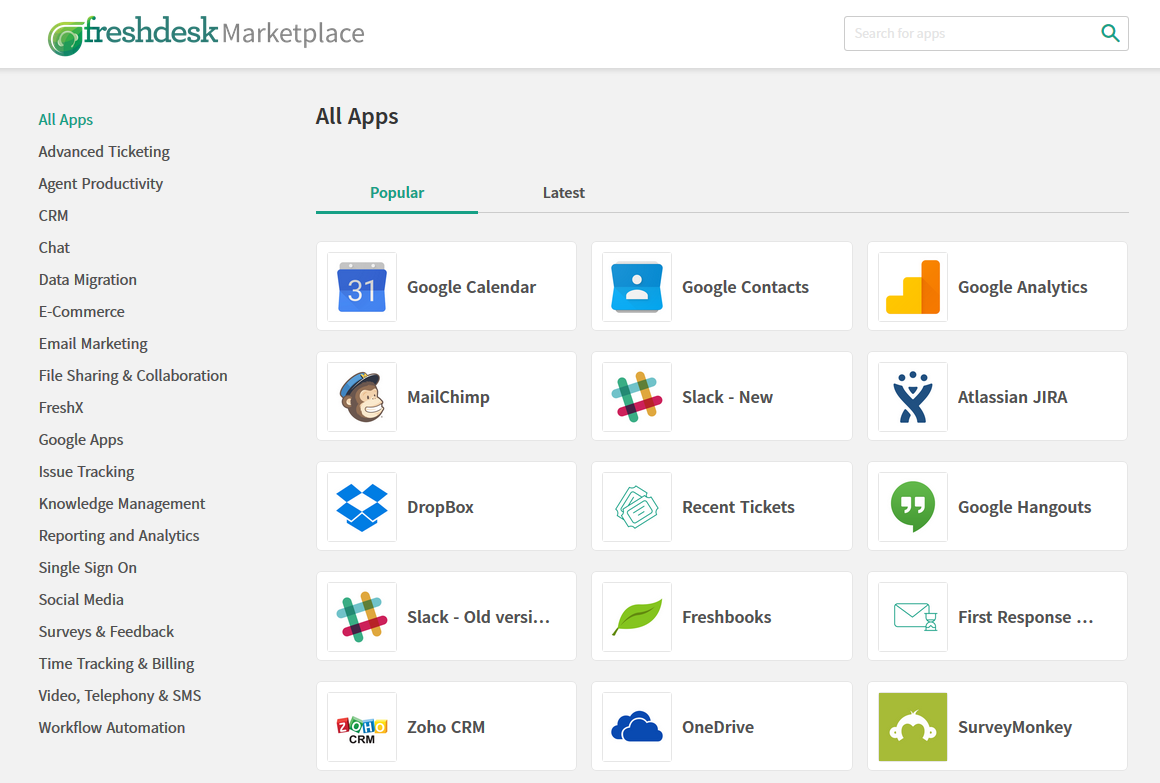Screen dimensions: 1160x783
Task: Click the Google Calendar app icon
Action: 362,287
